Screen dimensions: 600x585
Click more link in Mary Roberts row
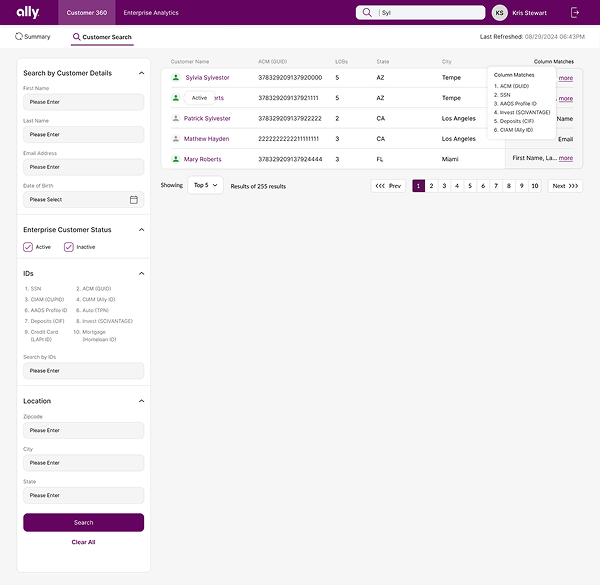pos(566,158)
